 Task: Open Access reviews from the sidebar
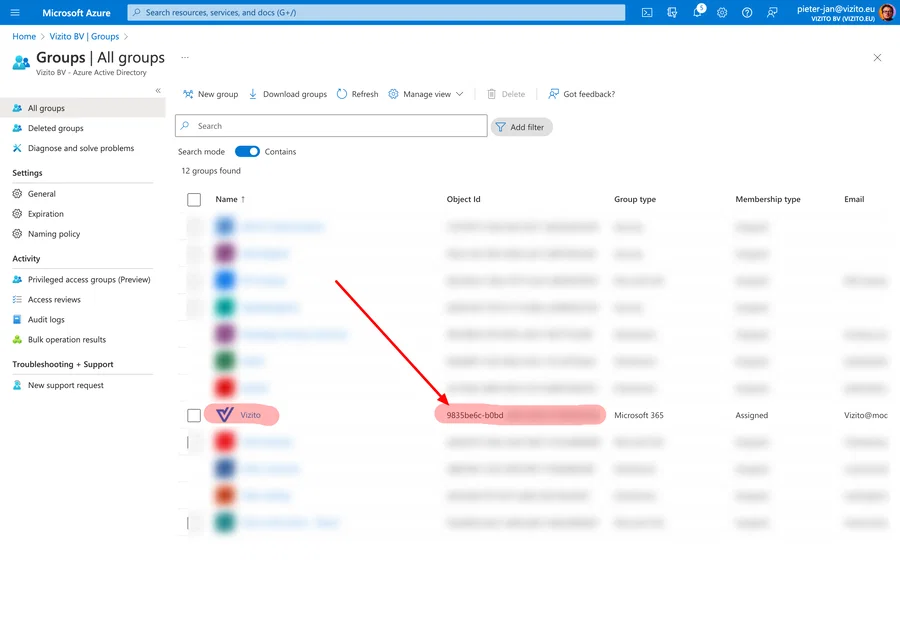[56, 299]
